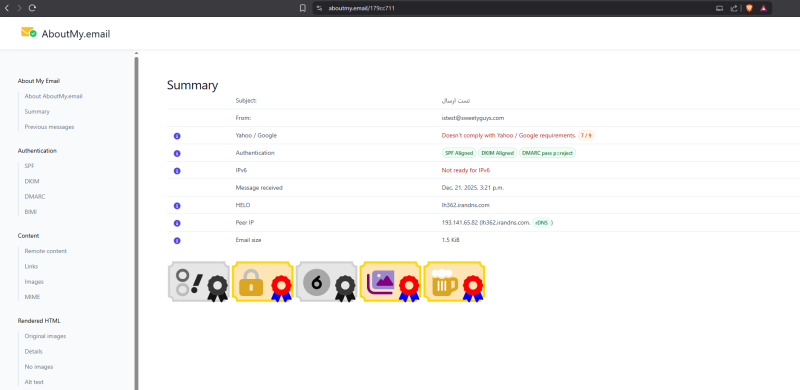Click the AboutMy.email site title
800x390 pixels.
tap(76, 34)
